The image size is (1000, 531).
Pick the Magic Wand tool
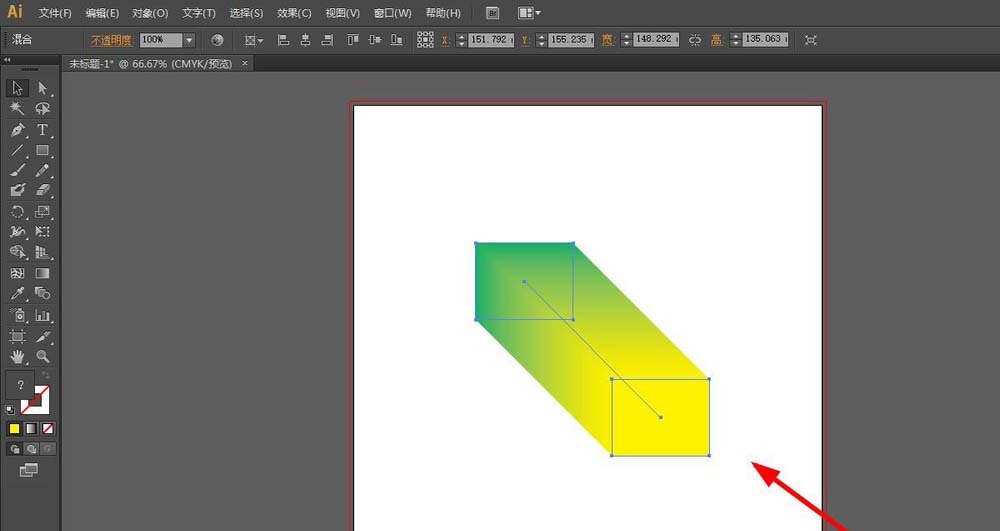pyautogui.click(x=17, y=109)
